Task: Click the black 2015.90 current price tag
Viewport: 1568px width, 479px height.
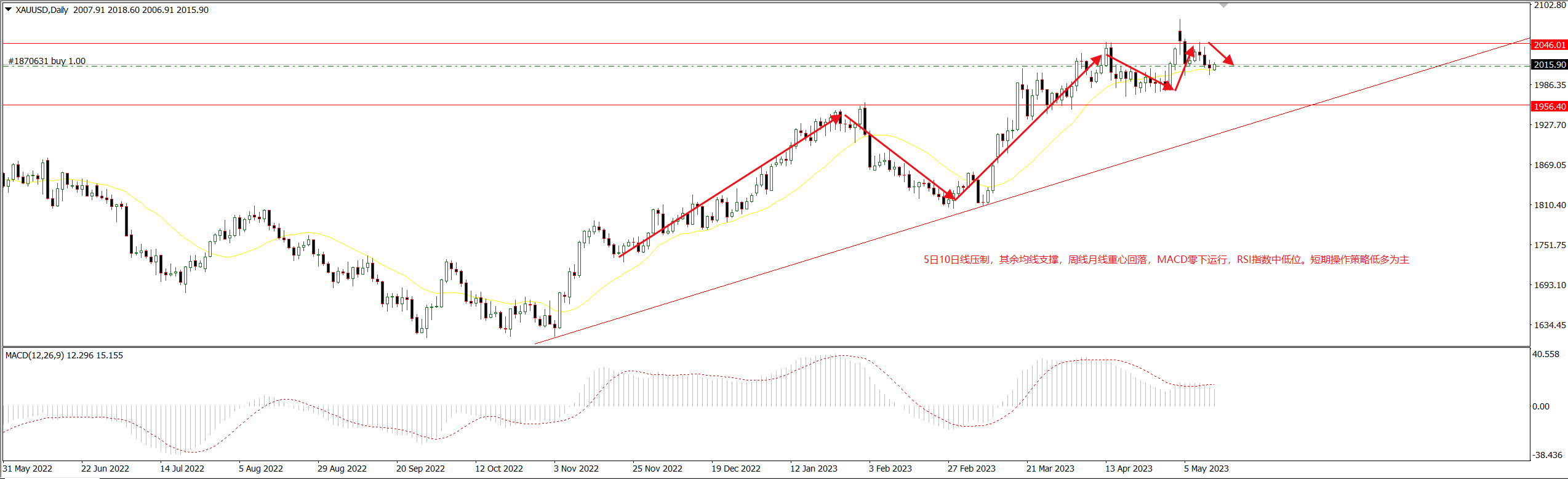Action: coord(1549,65)
